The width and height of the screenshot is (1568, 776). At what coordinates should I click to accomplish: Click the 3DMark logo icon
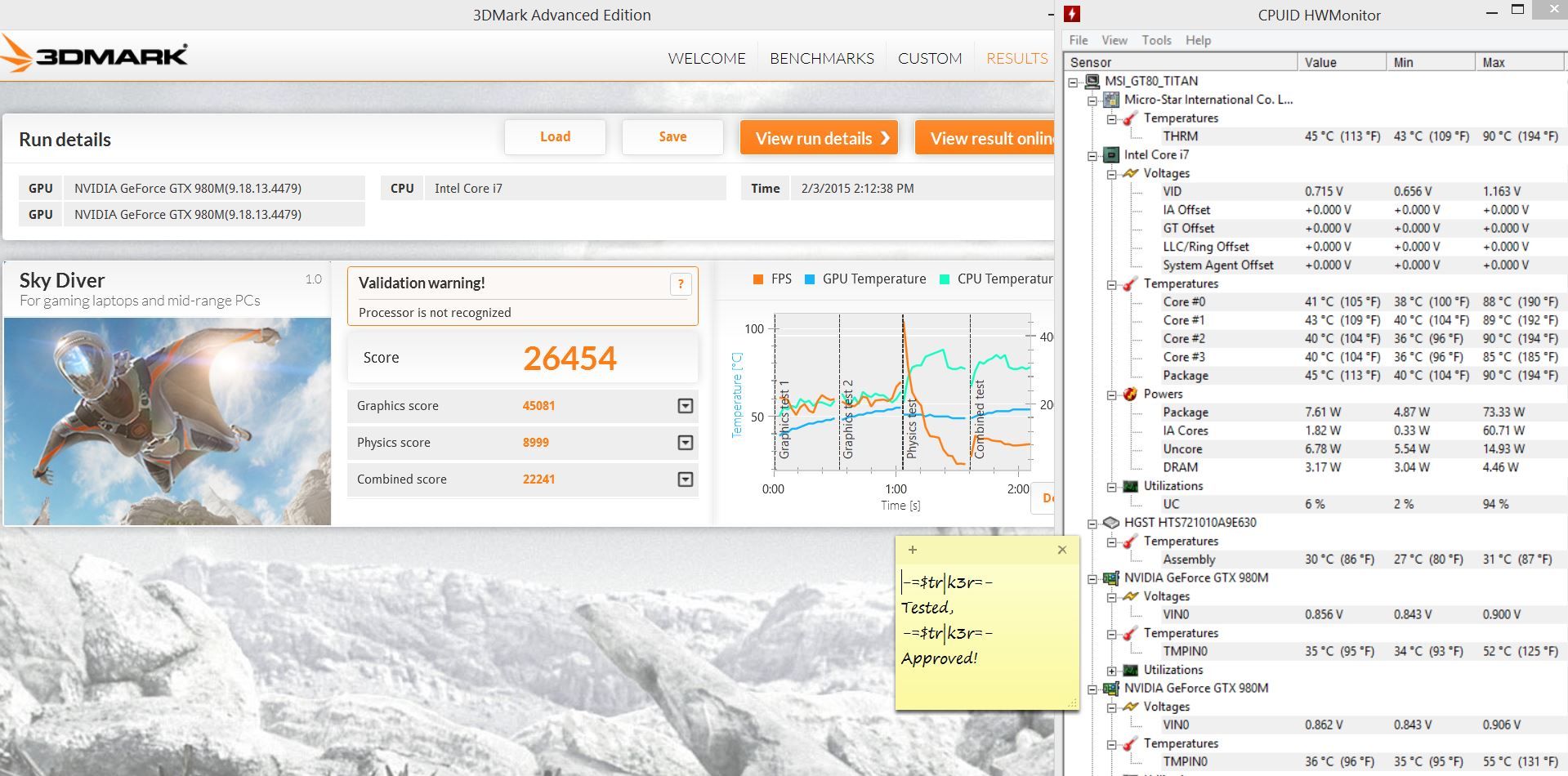pos(15,54)
